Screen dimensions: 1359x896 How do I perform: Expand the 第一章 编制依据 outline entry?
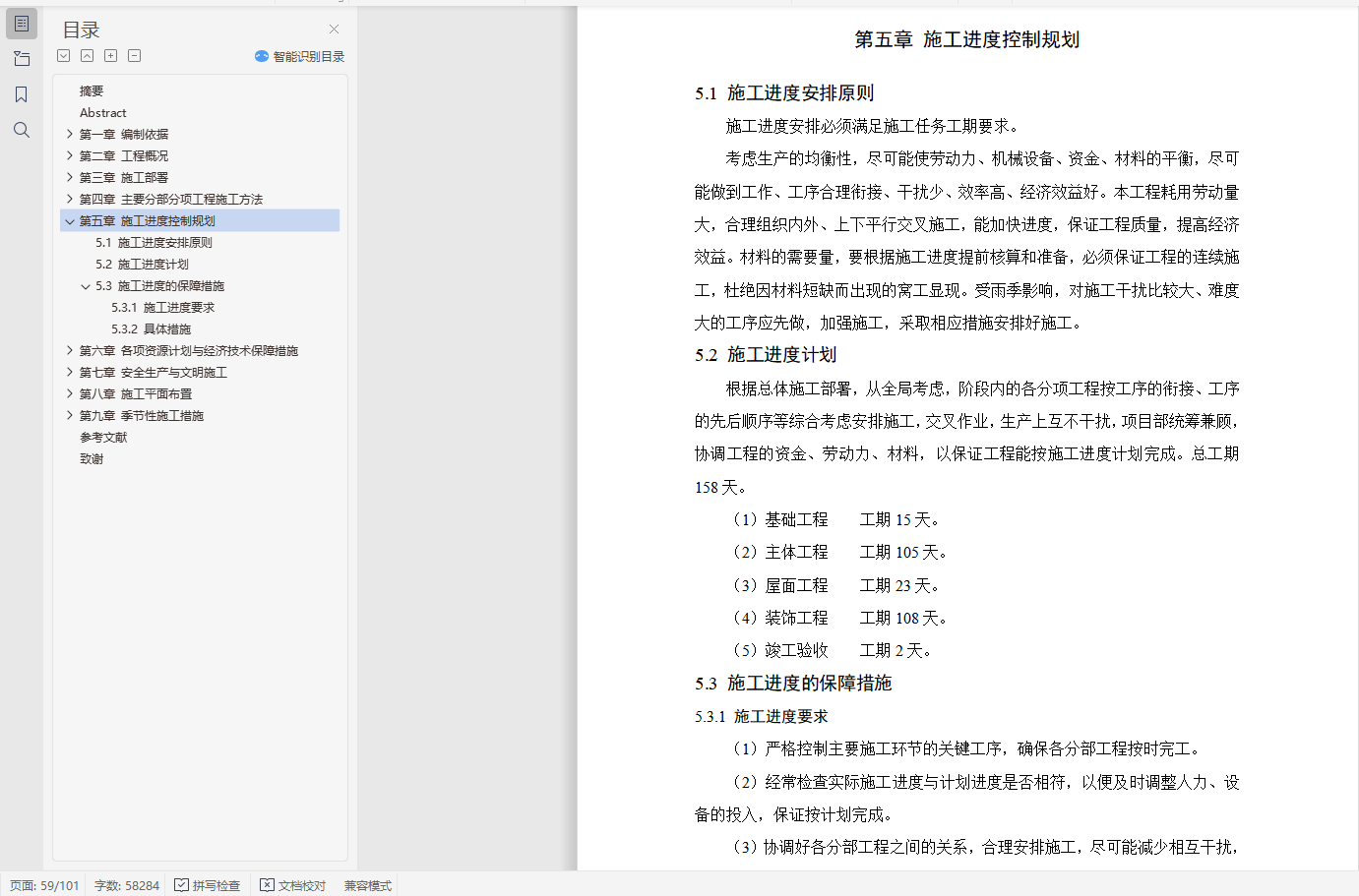click(70, 134)
